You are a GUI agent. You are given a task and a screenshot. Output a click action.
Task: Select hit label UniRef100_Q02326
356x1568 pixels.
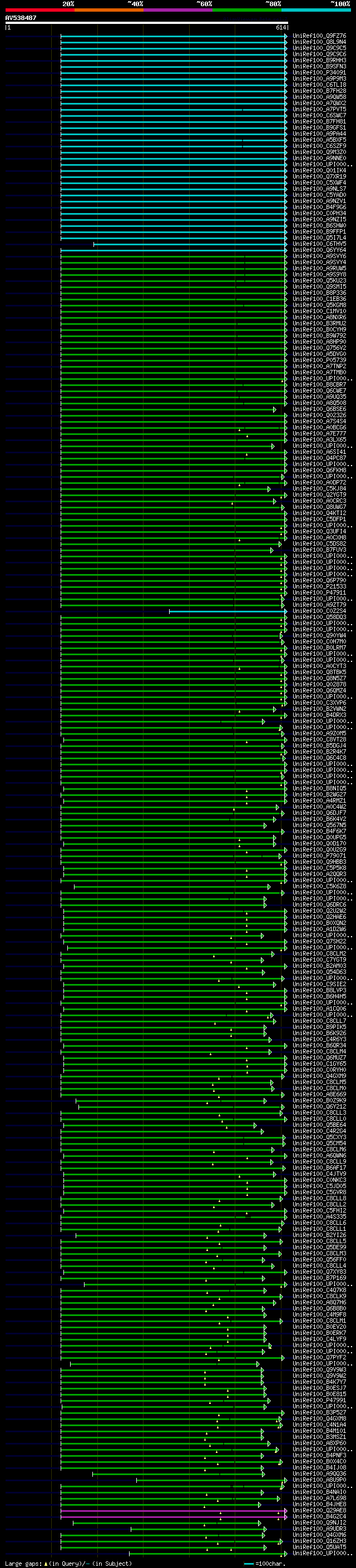point(319,415)
